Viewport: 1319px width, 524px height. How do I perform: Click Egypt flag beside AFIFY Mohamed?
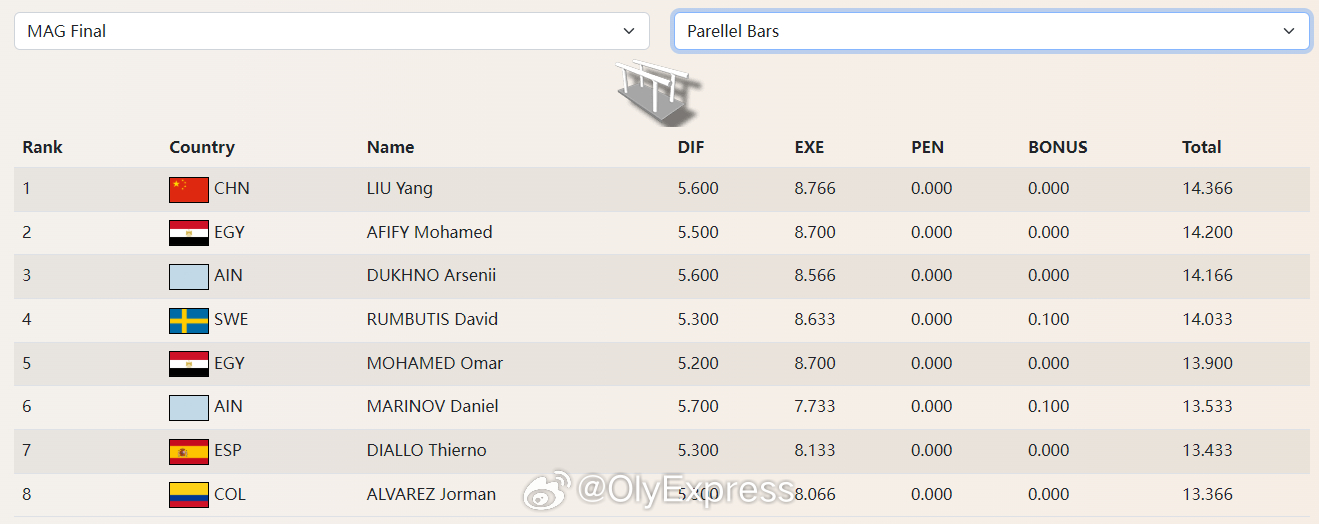pyautogui.click(x=189, y=233)
